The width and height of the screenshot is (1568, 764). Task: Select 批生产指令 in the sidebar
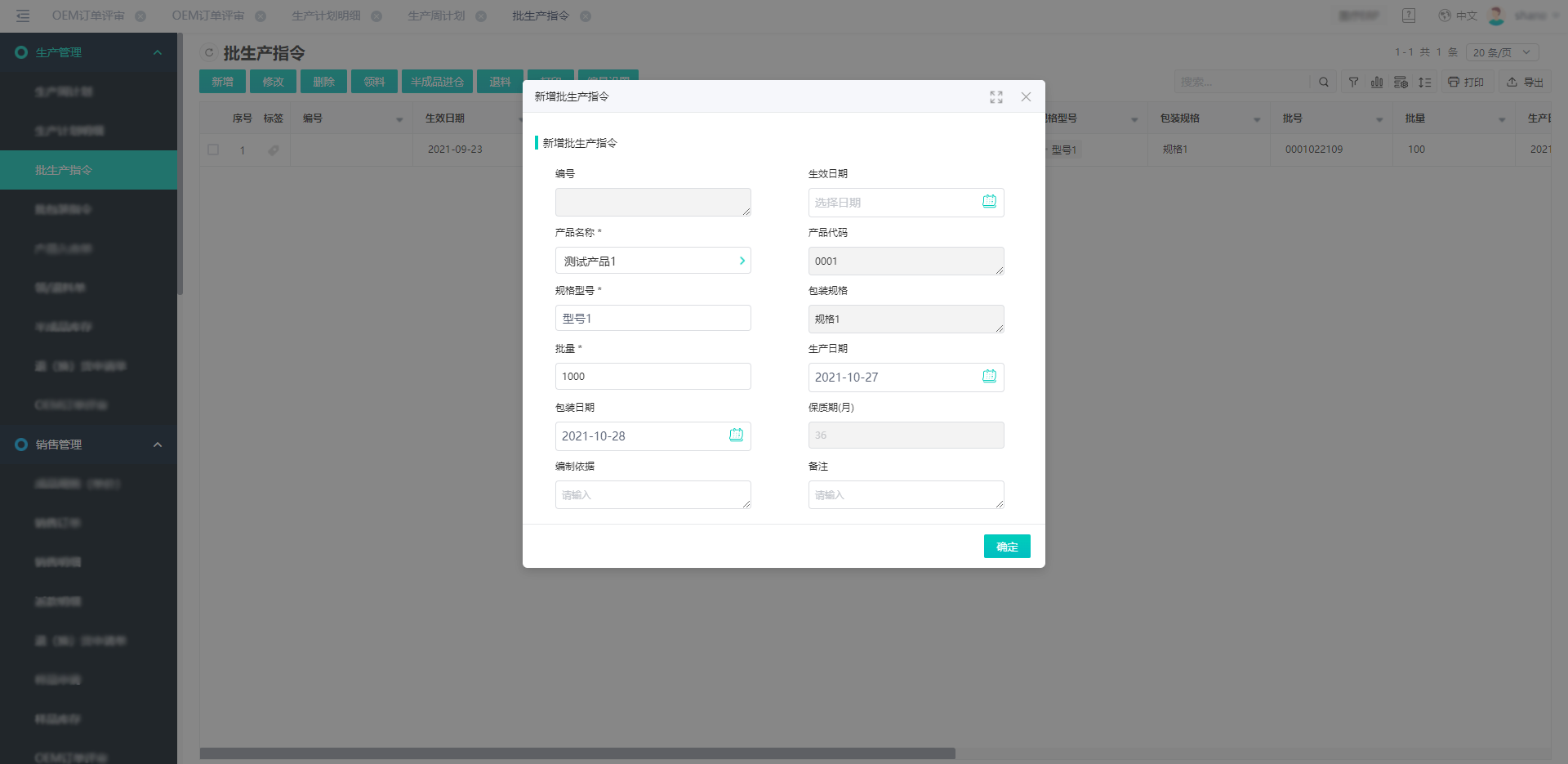click(x=88, y=170)
